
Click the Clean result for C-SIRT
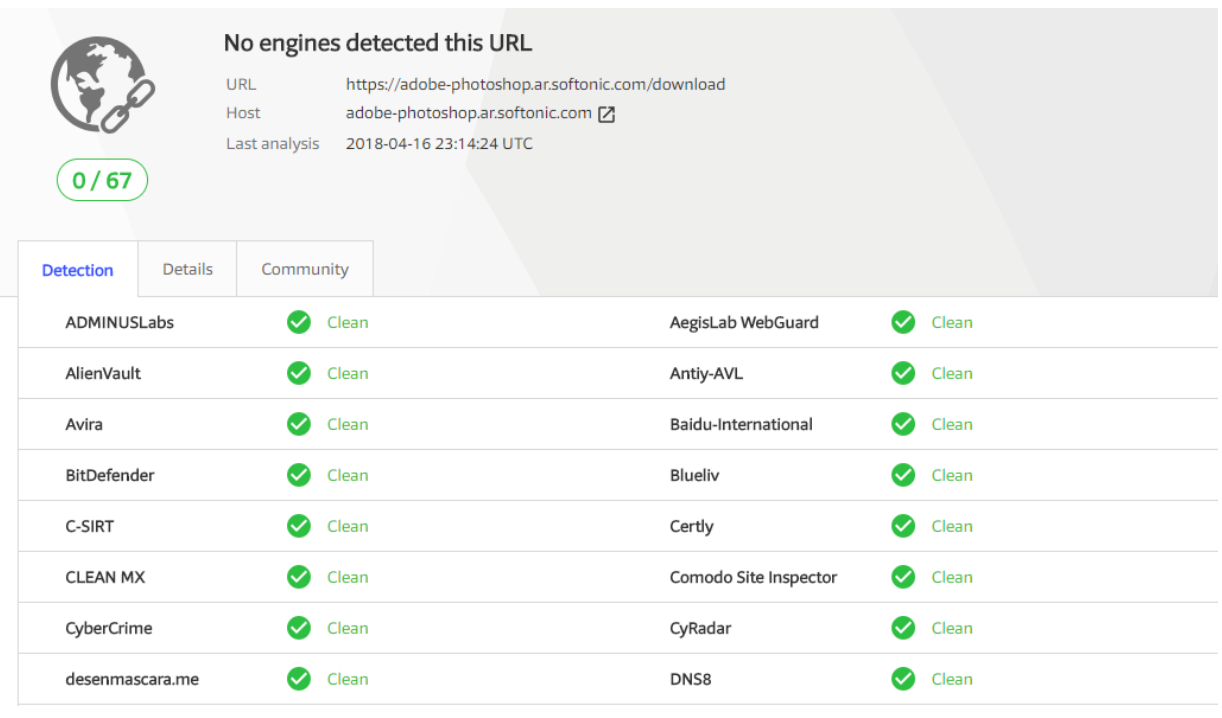point(348,526)
